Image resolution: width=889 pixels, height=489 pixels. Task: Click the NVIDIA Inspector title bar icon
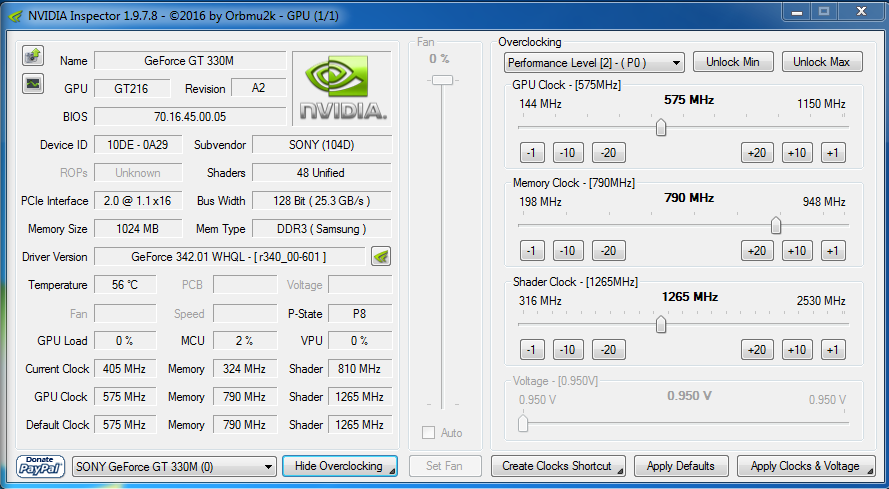coord(16,16)
